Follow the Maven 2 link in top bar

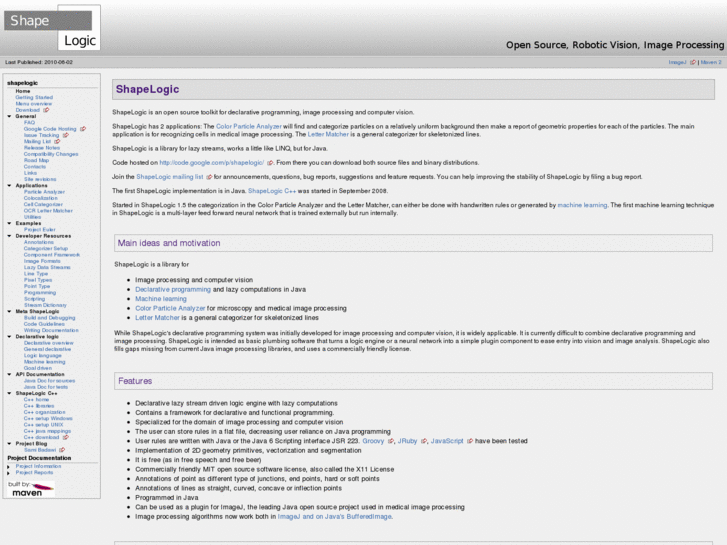click(711, 62)
